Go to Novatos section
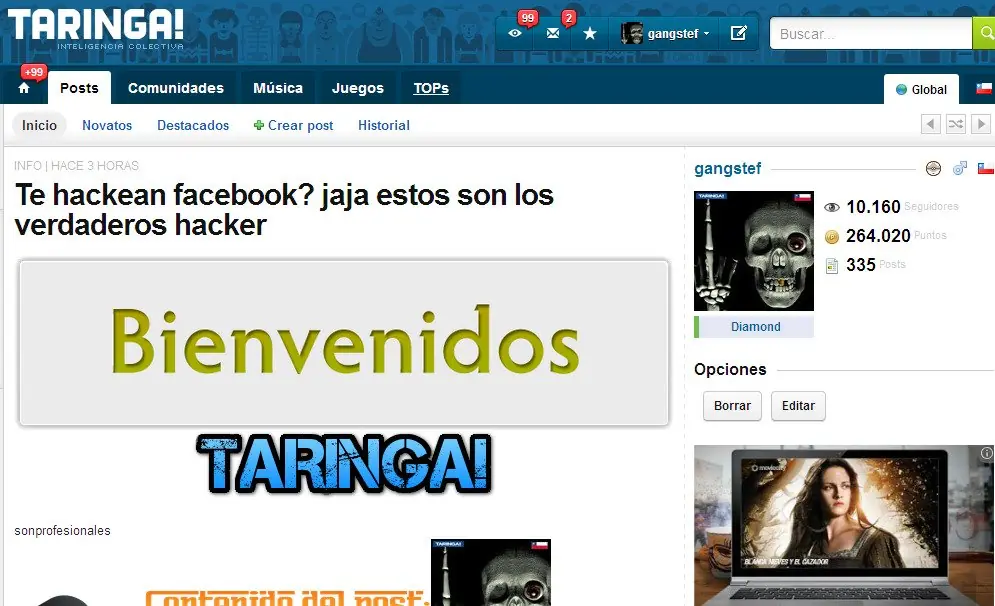This screenshot has height=606, width=995. click(107, 125)
